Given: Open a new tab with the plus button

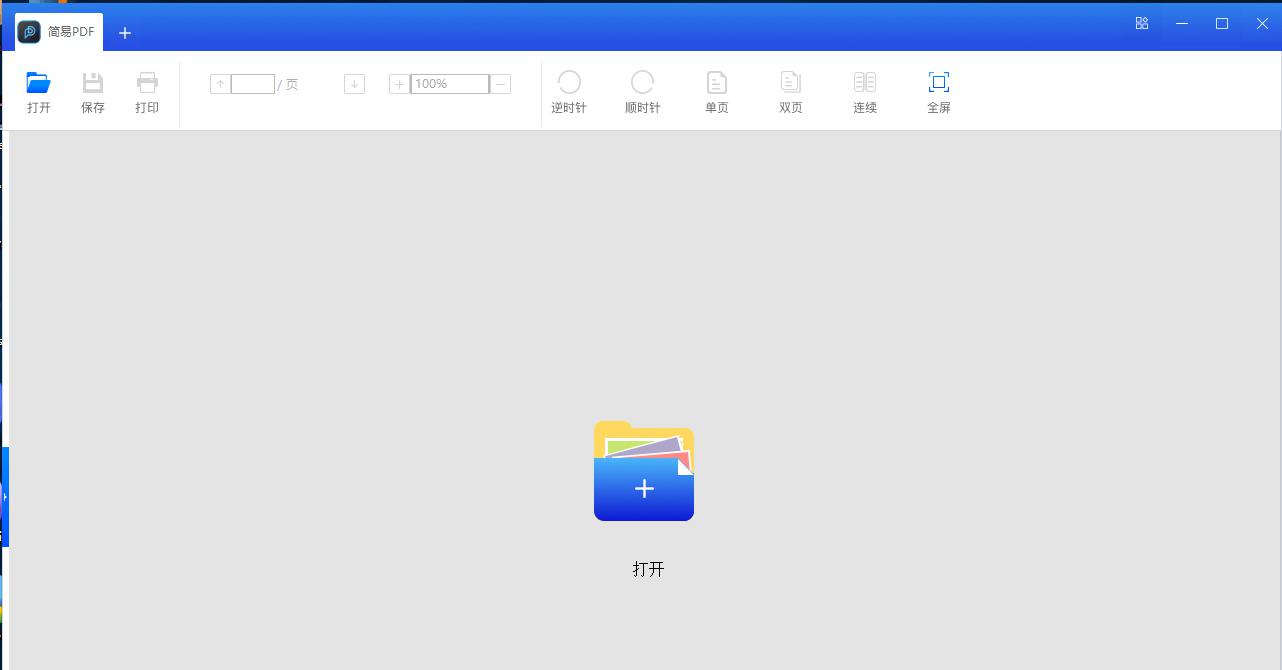Looking at the screenshot, I should 124,32.
